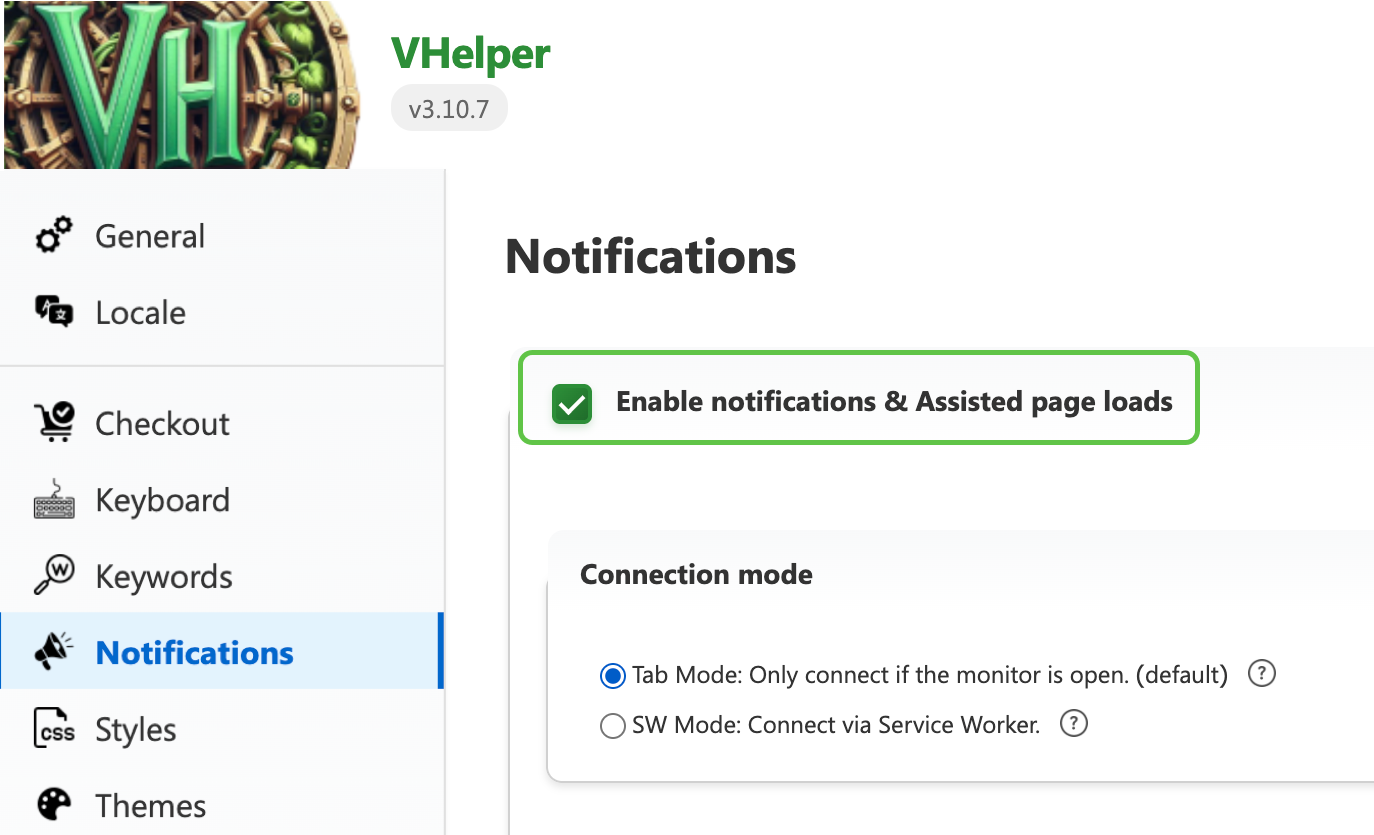Click the Styles CSS file icon
This screenshot has height=835, width=1374.
[x=54, y=729]
